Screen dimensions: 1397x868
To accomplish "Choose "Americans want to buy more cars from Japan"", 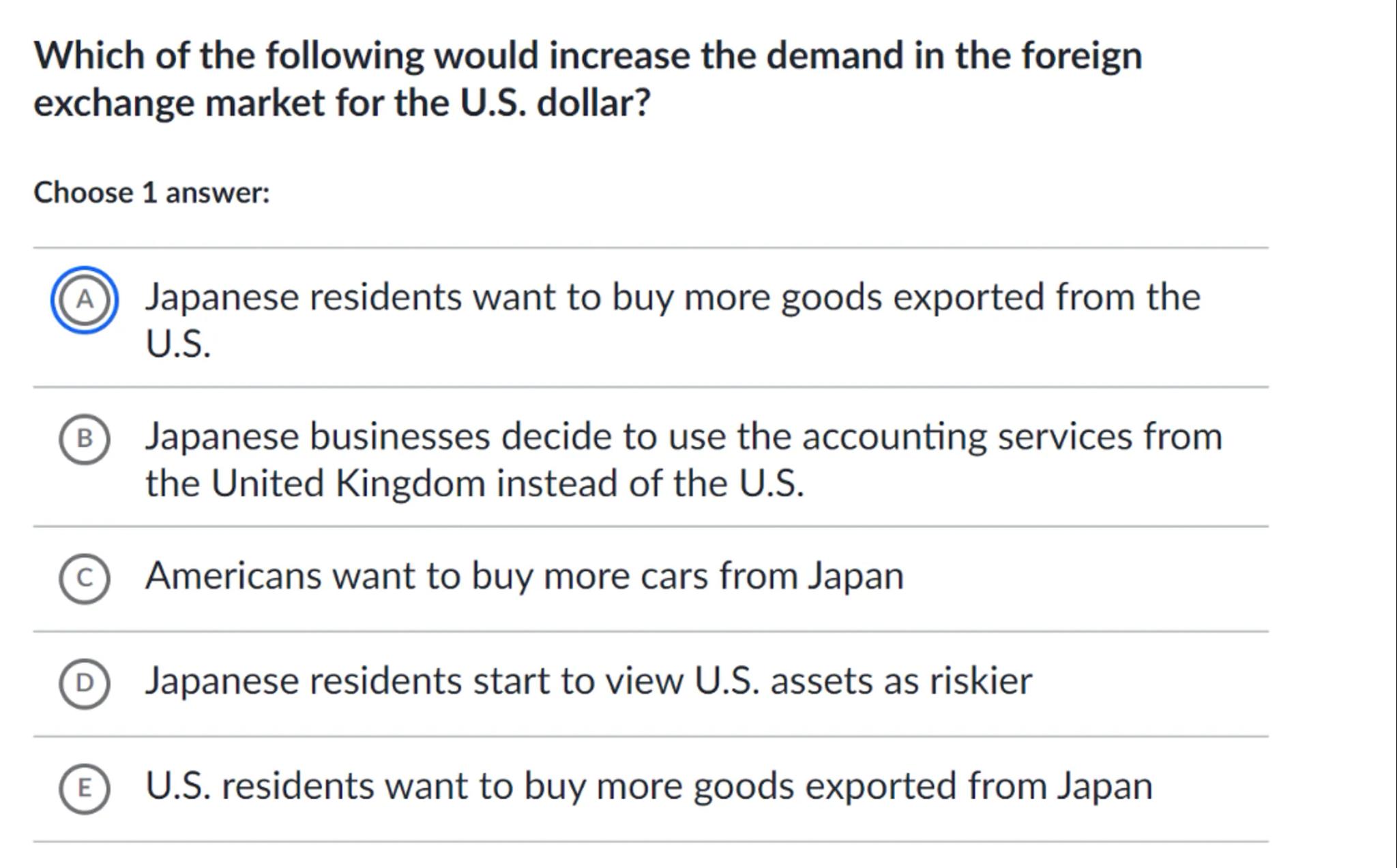I will pyautogui.click(x=524, y=576).
